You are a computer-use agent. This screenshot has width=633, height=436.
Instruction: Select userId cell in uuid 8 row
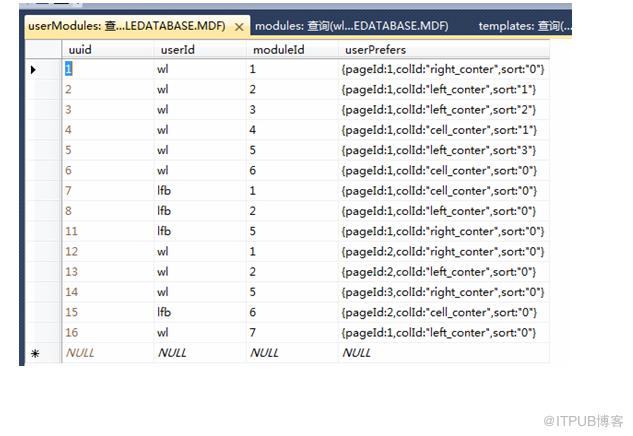coord(200,211)
